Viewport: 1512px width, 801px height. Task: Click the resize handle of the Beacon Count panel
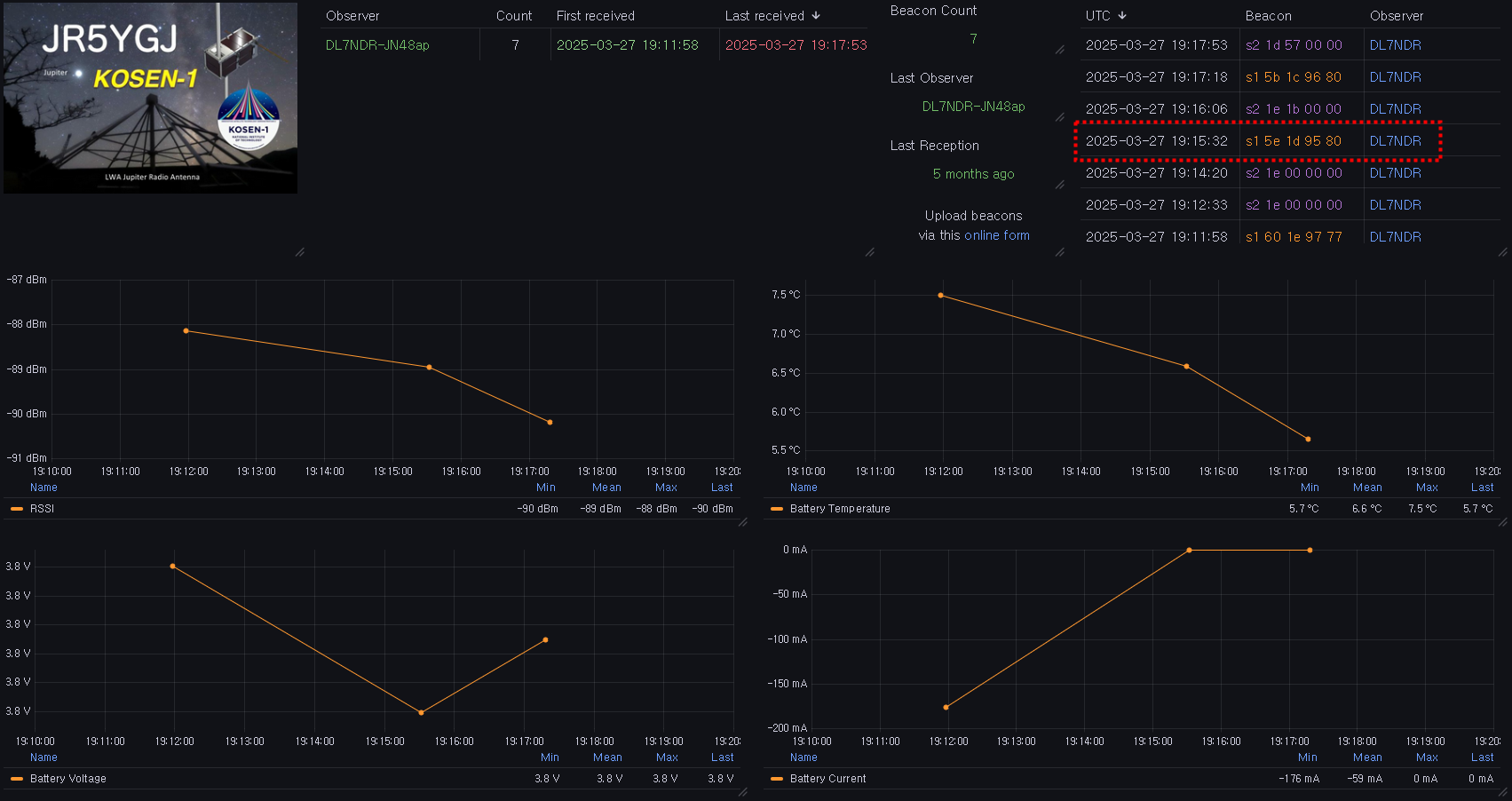pos(1059,50)
